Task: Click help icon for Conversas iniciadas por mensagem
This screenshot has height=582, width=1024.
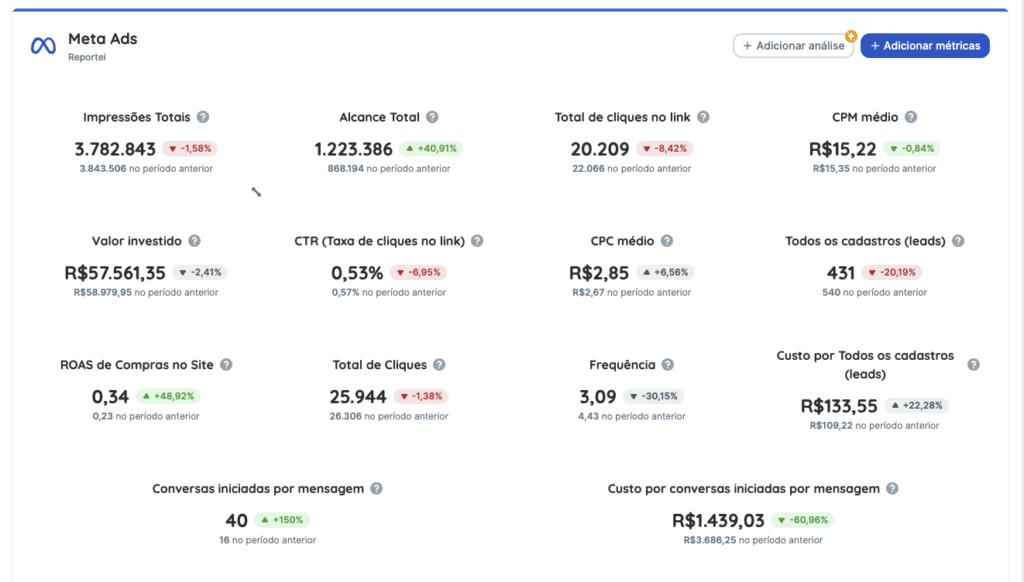Action: pos(376,489)
